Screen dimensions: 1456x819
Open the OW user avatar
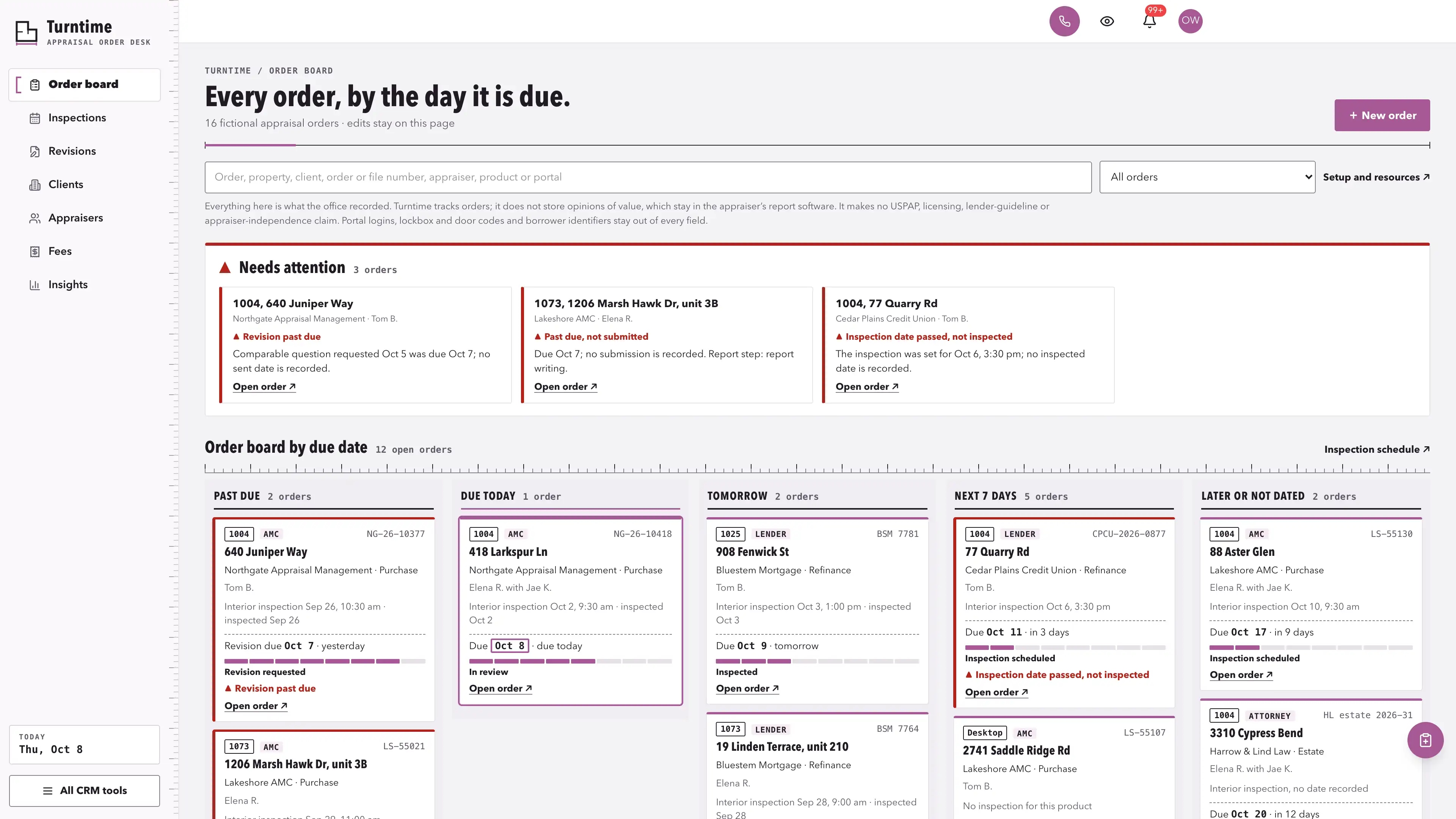1190,21
